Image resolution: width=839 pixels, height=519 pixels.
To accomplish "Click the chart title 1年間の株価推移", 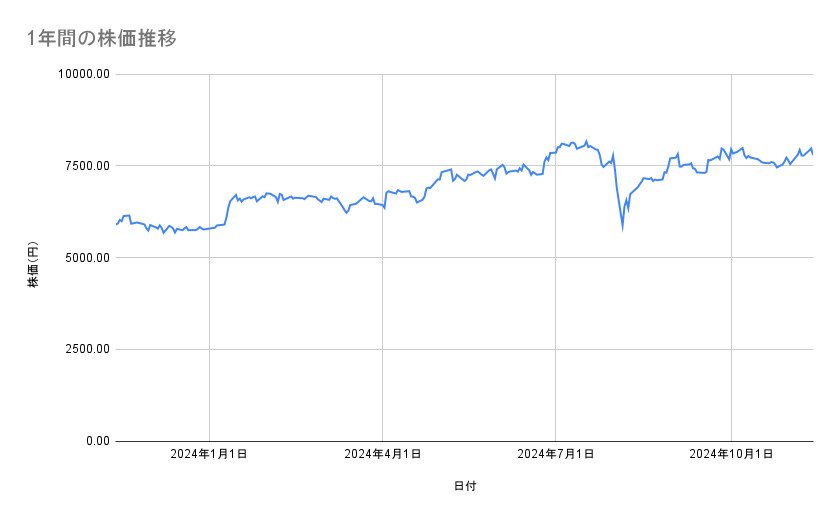I will (x=103, y=39).
